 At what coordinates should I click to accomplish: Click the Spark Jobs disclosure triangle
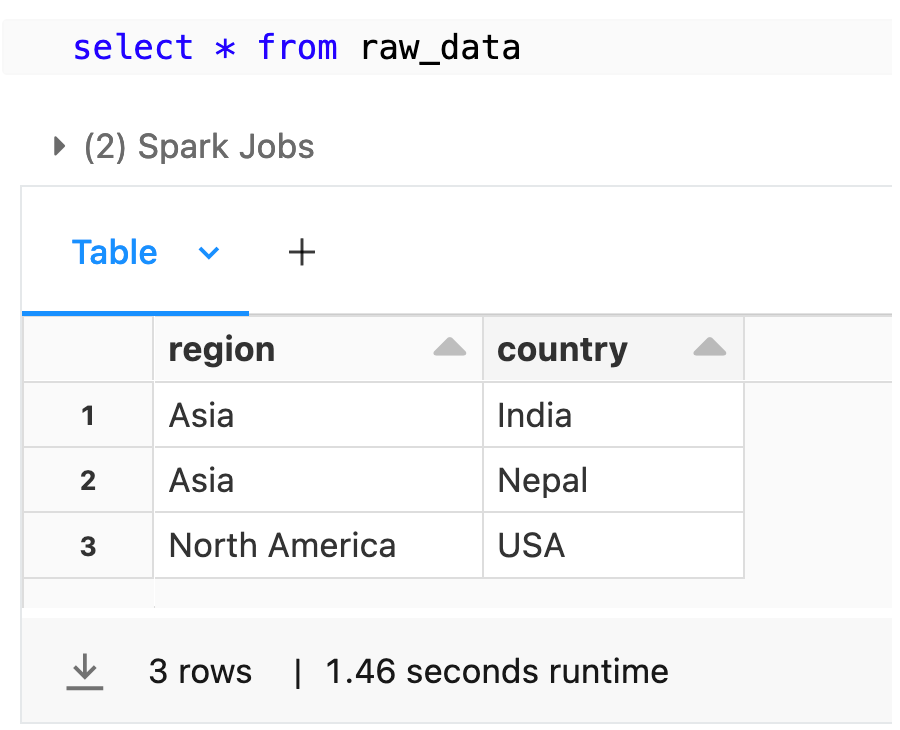(x=58, y=146)
